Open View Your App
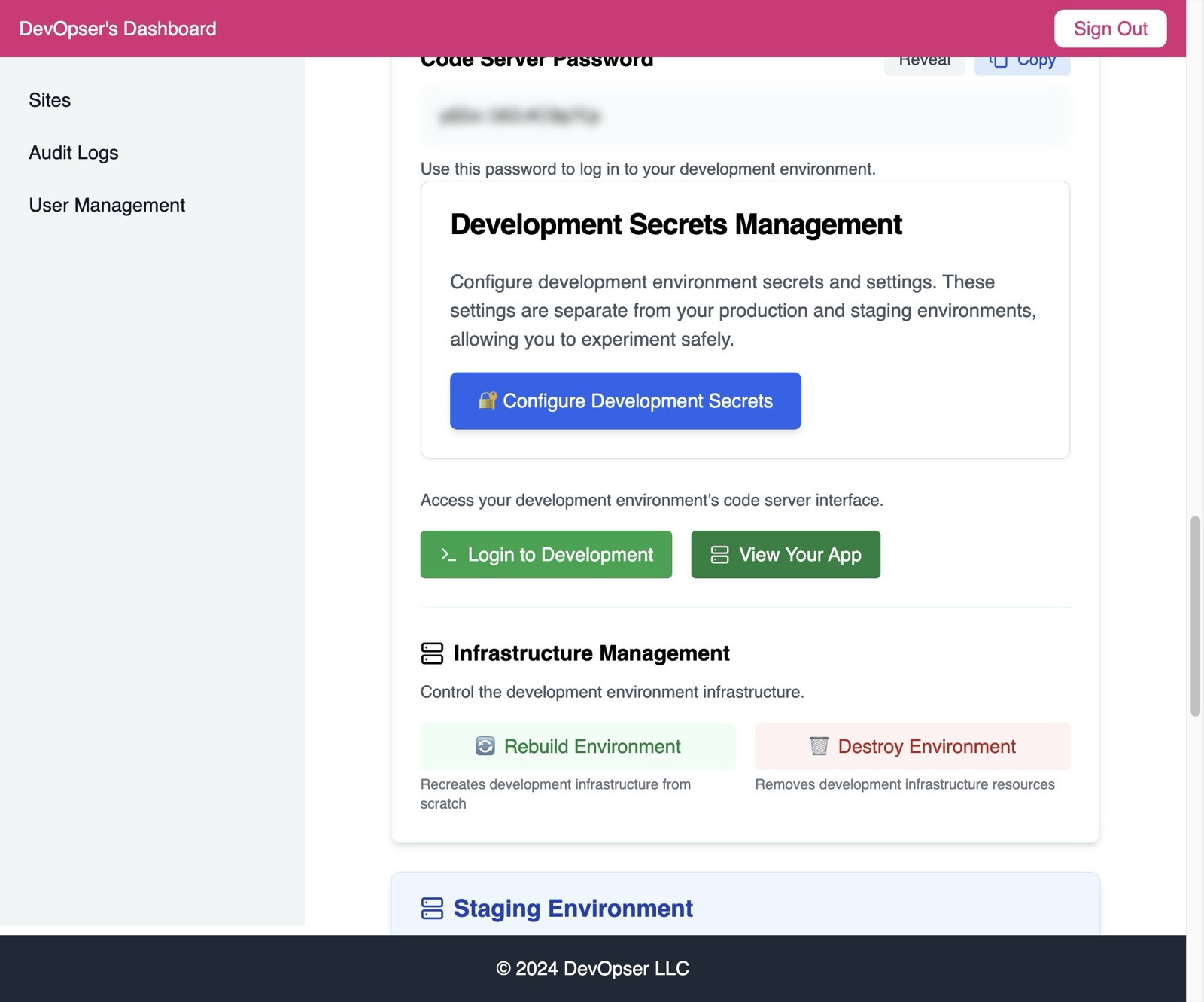Screen dimensions: 1204x1002 pos(786,555)
